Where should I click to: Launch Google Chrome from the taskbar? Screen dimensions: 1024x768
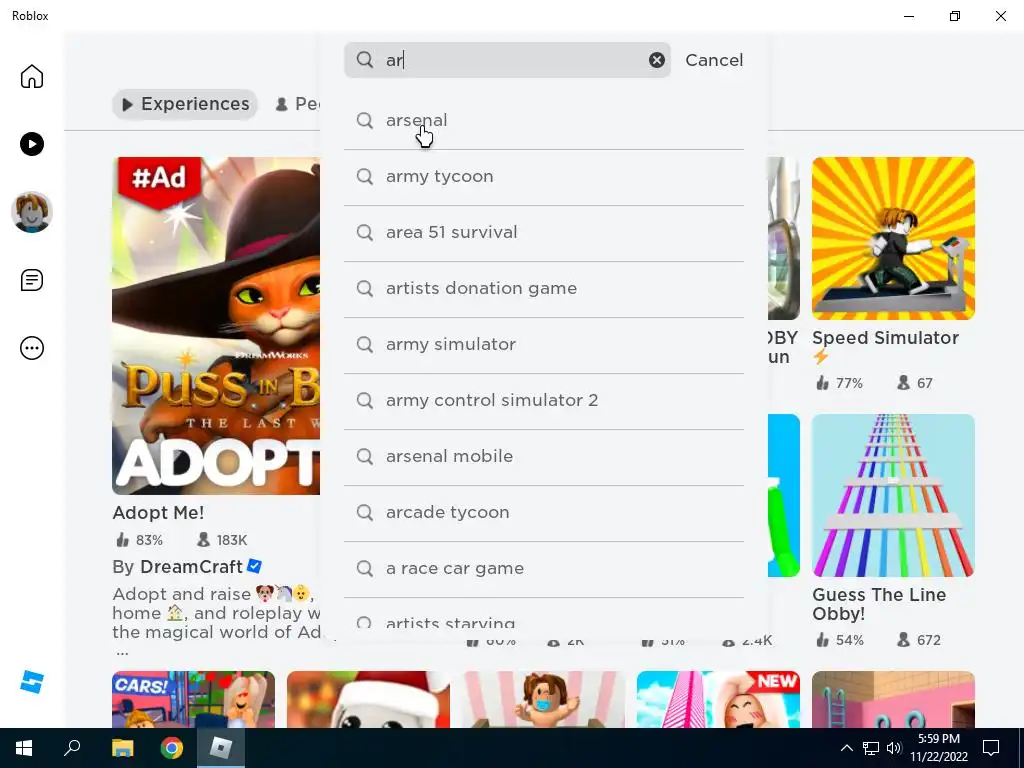tap(172, 748)
